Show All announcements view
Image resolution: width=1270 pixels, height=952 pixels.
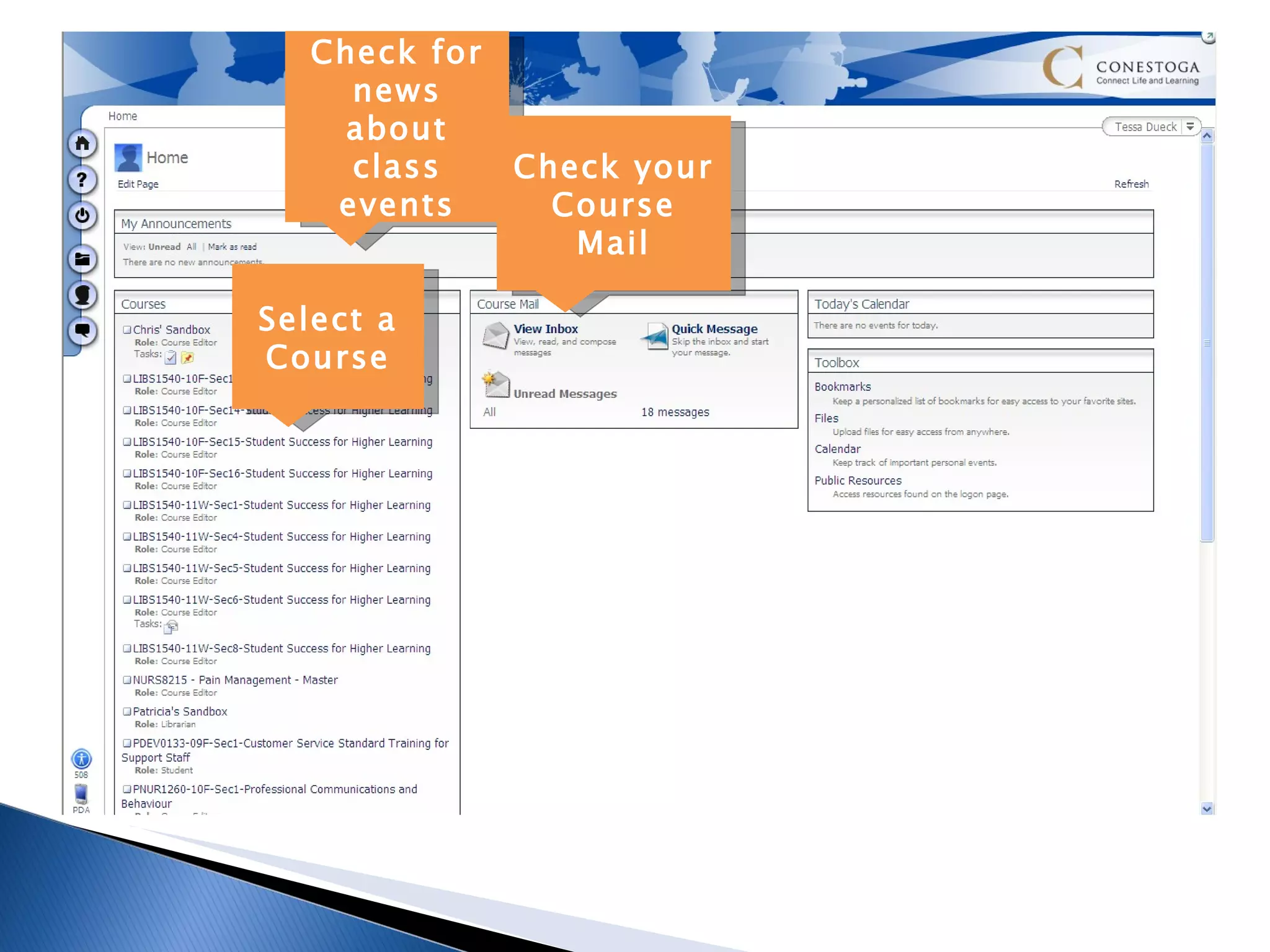click(x=192, y=247)
